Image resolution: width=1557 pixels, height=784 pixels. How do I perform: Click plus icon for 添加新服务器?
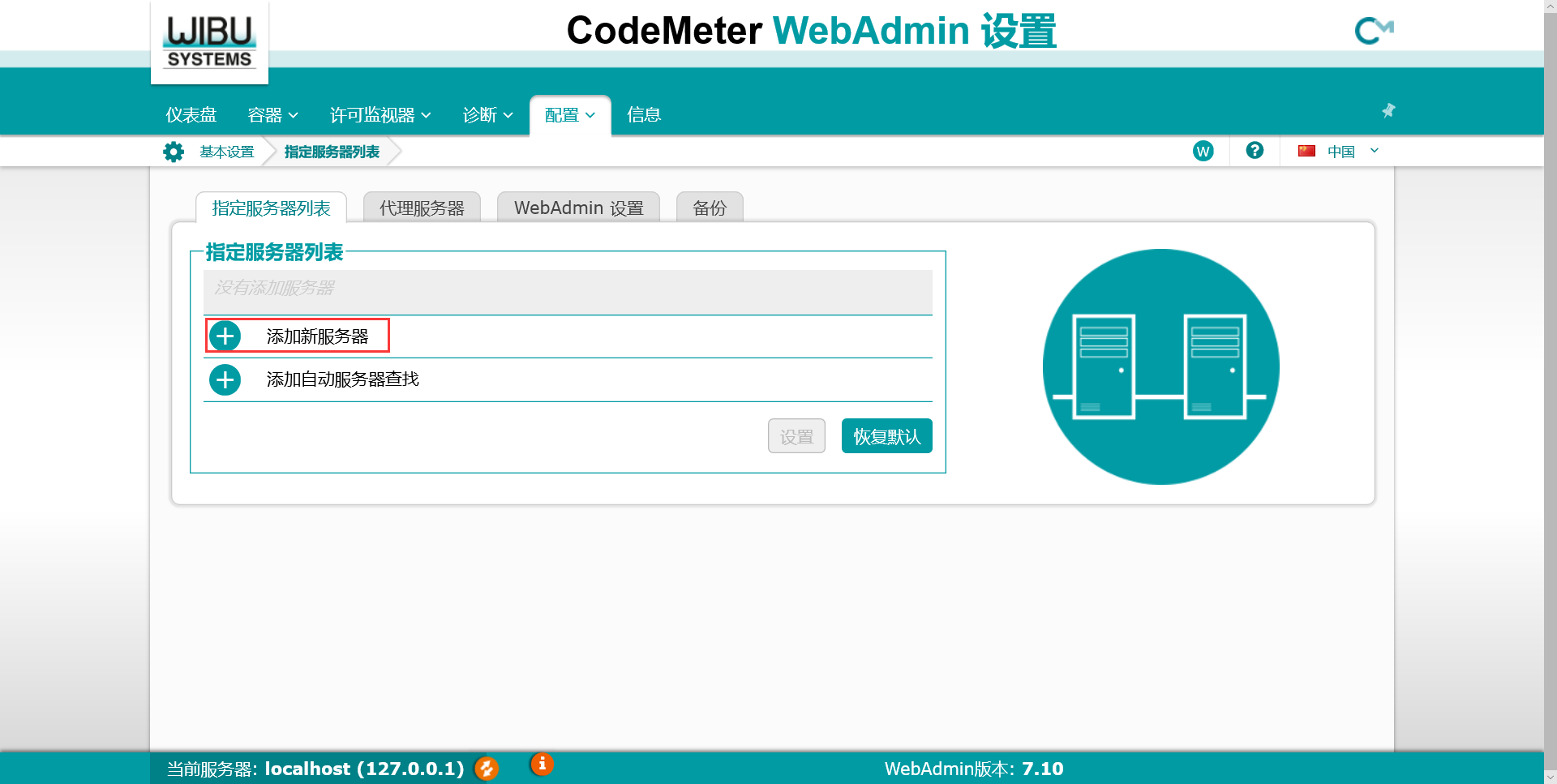pyautogui.click(x=225, y=336)
